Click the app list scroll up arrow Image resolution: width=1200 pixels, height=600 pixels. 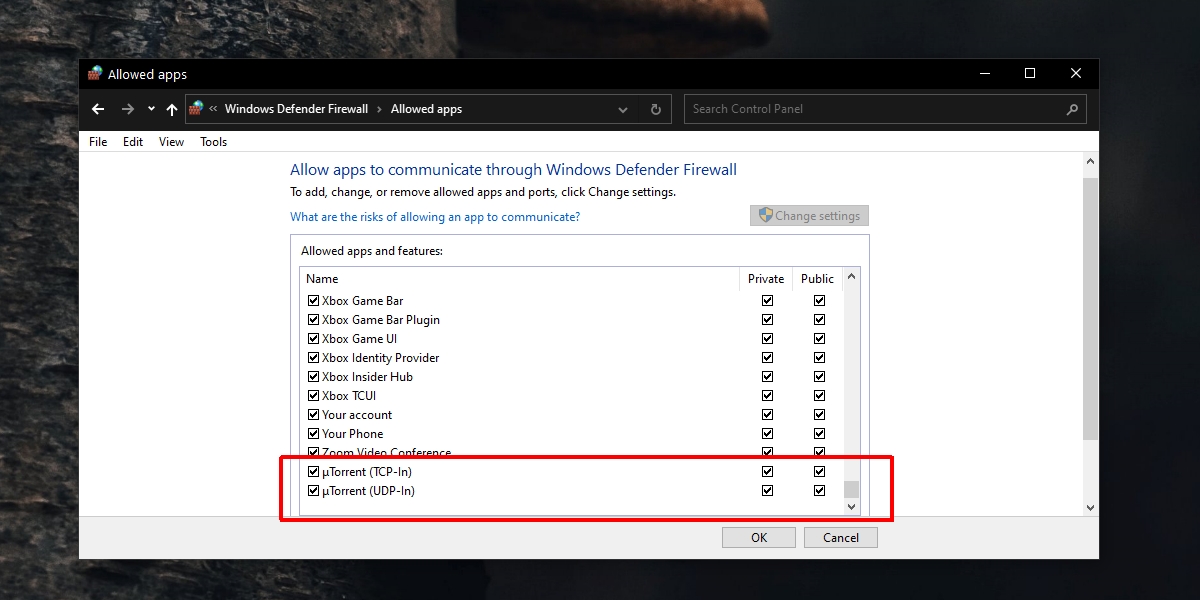point(852,277)
